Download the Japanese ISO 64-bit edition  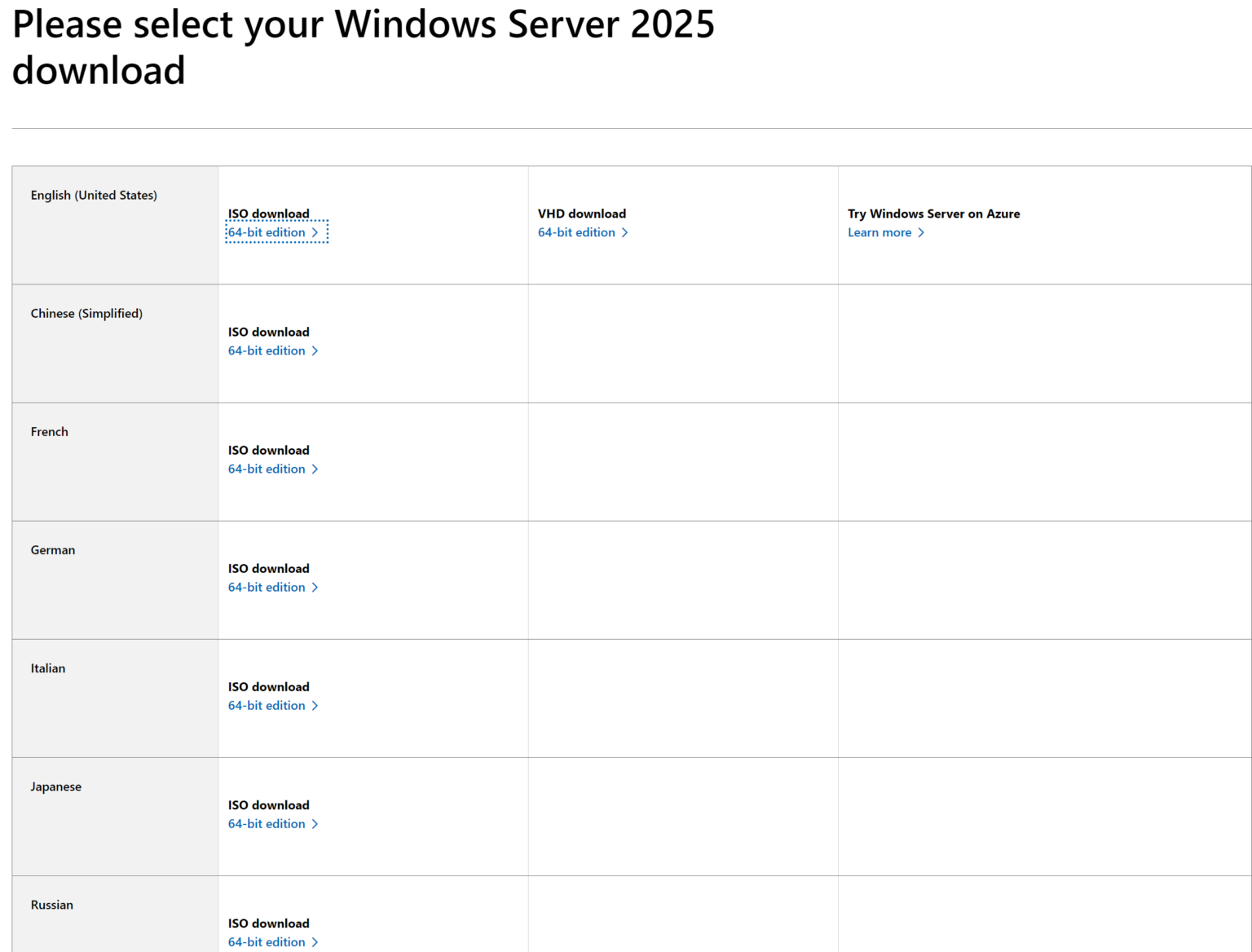pos(266,823)
